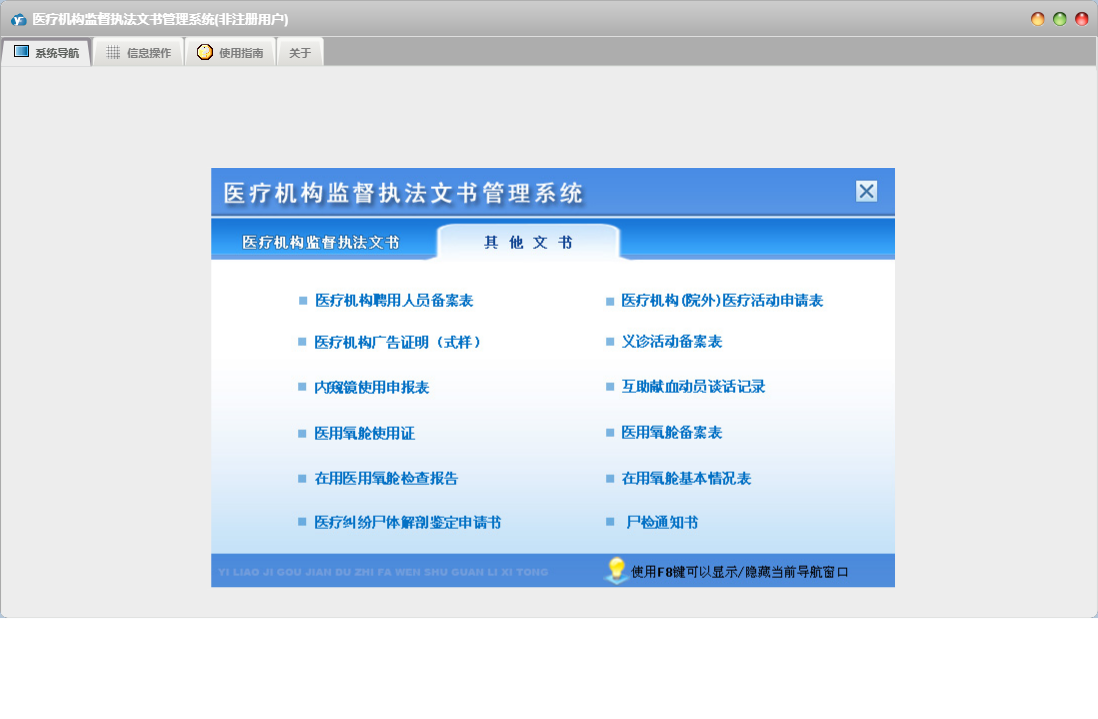This screenshot has width=1098, height=719.
Task: Open 尸检通知书
Action: coord(662,522)
